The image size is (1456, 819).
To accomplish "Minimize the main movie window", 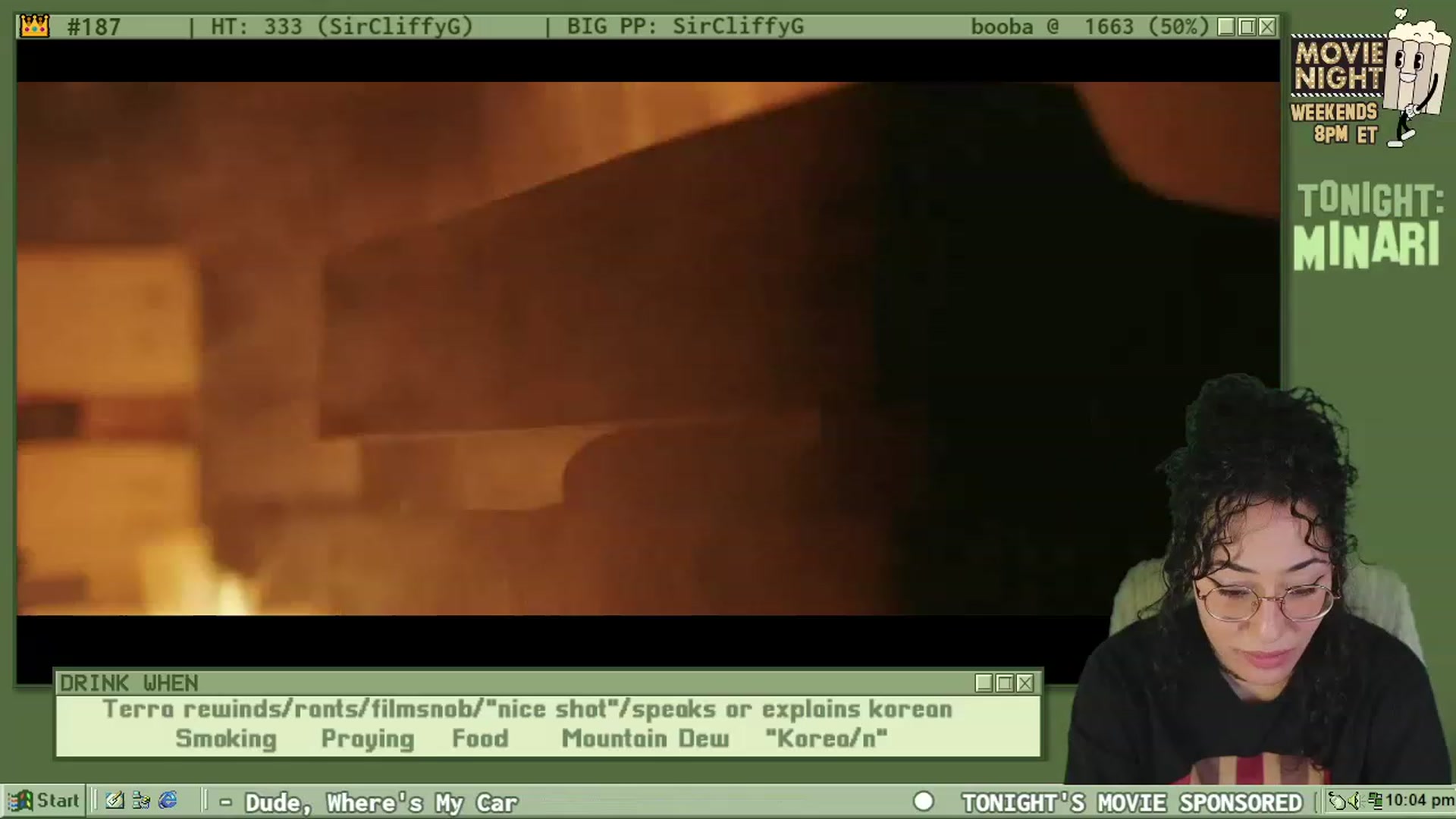I will (x=1226, y=27).
